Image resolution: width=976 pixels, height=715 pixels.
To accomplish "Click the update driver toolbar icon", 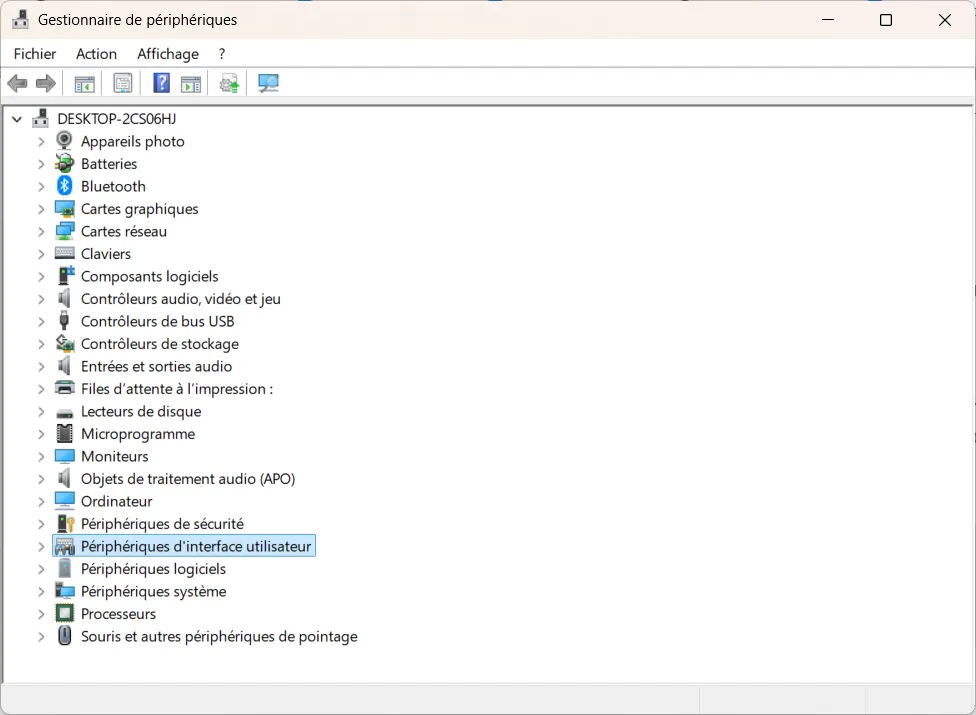I will click(x=229, y=83).
